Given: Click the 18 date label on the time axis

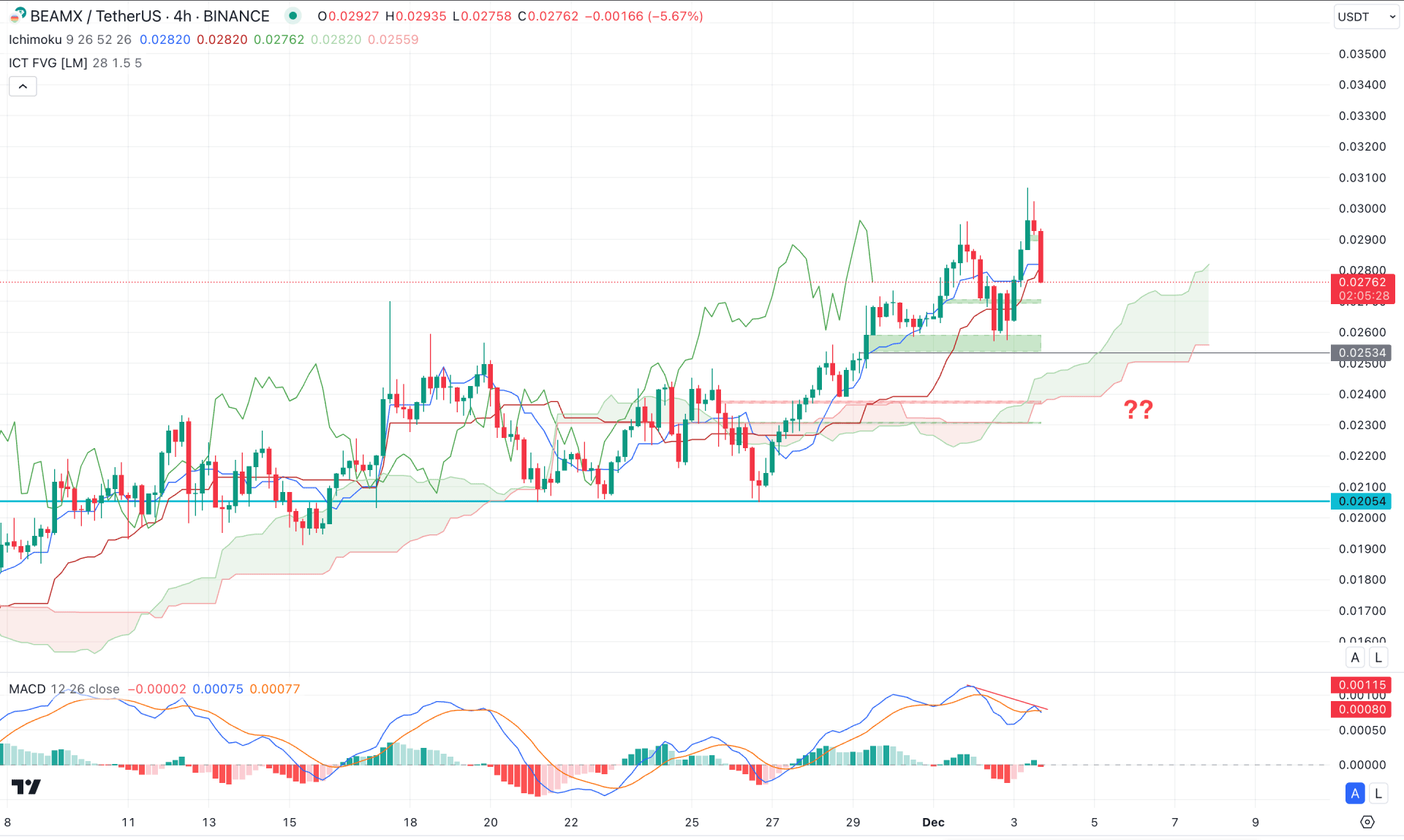Looking at the screenshot, I should (x=410, y=822).
